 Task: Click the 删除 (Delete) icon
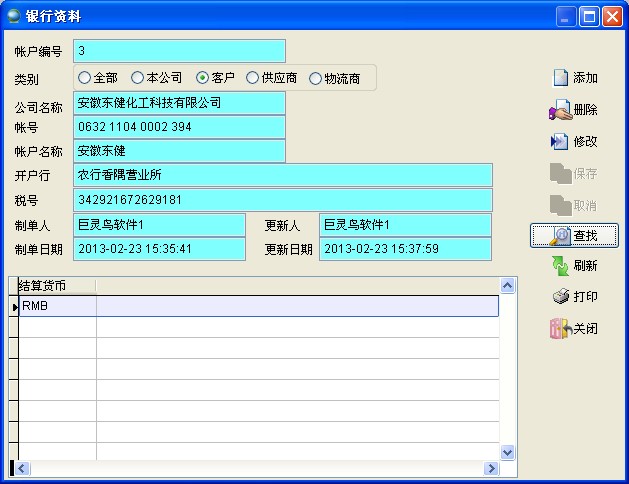560,110
